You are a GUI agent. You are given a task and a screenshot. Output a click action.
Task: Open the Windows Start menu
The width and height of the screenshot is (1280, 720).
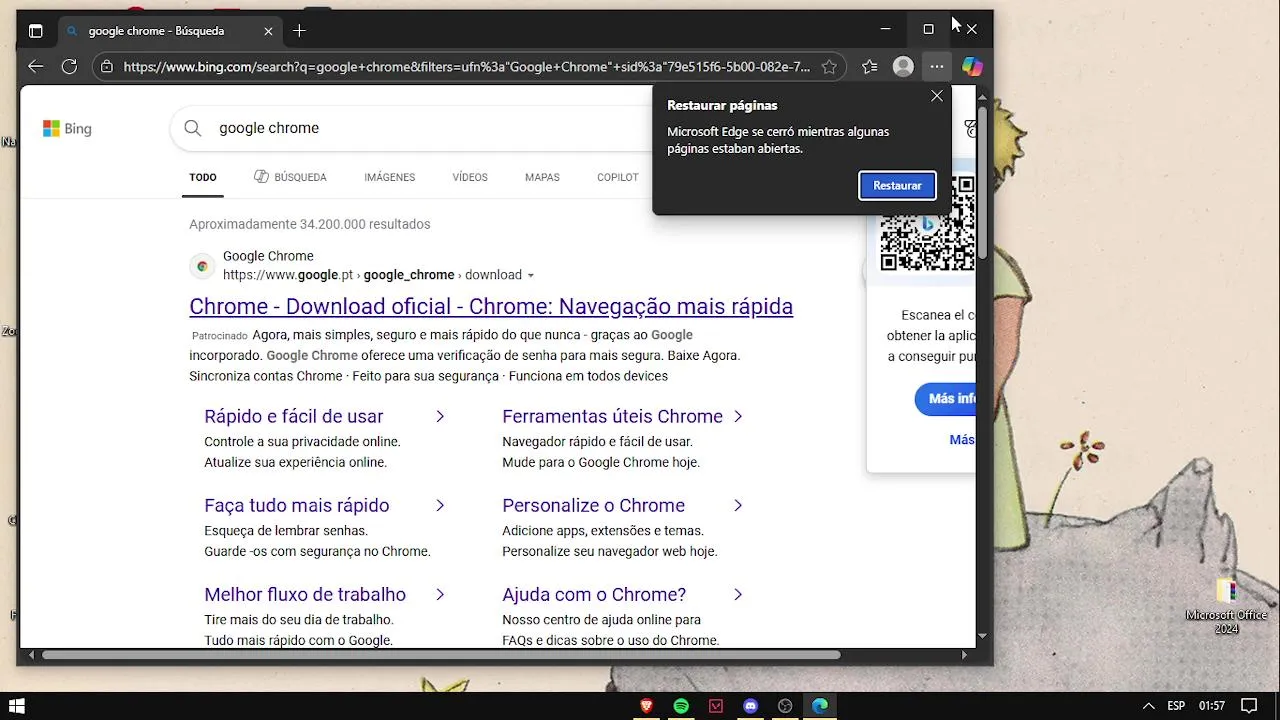[x=16, y=706]
